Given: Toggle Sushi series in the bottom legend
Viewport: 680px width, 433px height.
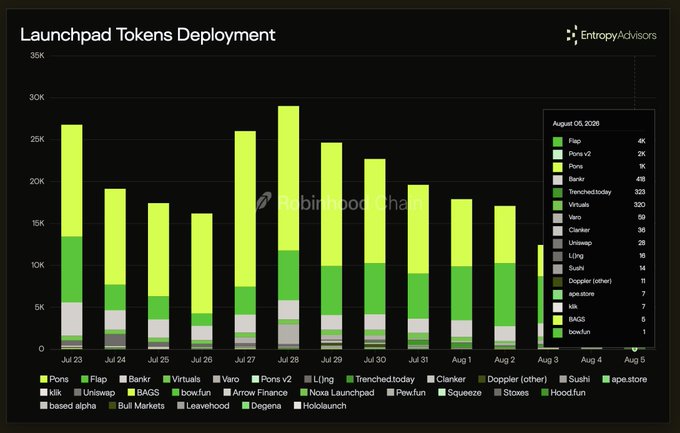Looking at the screenshot, I should click(x=575, y=379).
